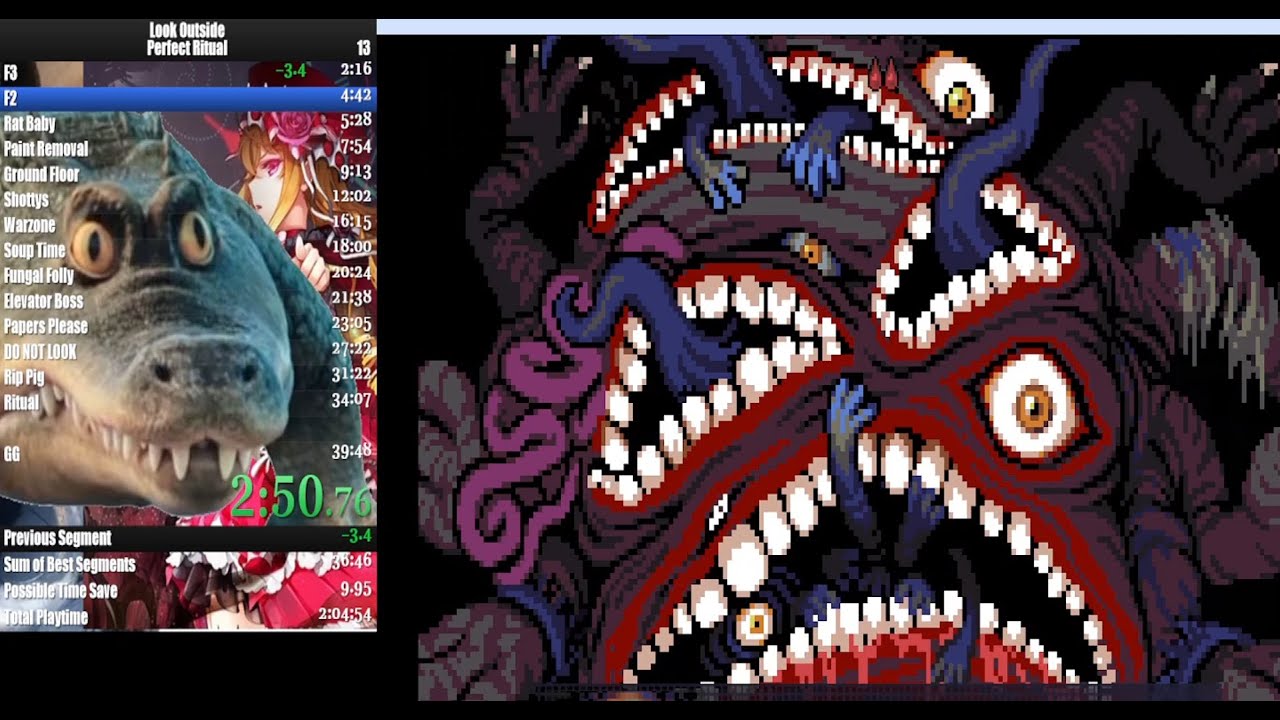The width and height of the screenshot is (1280, 720).
Task: Click the GG final split
Action: 188,453
